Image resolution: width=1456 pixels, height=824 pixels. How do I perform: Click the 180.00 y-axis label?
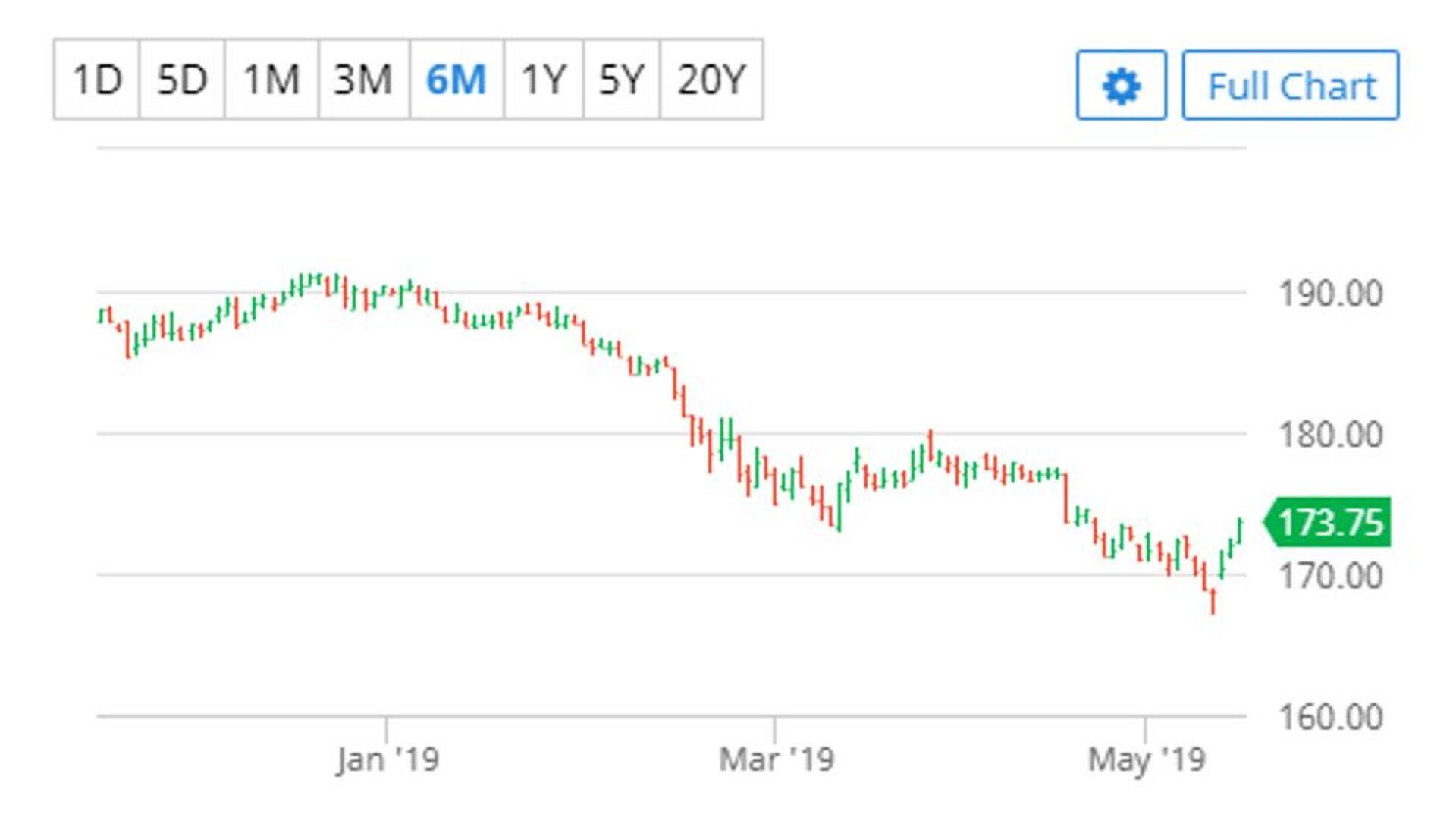click(1331, 435)
